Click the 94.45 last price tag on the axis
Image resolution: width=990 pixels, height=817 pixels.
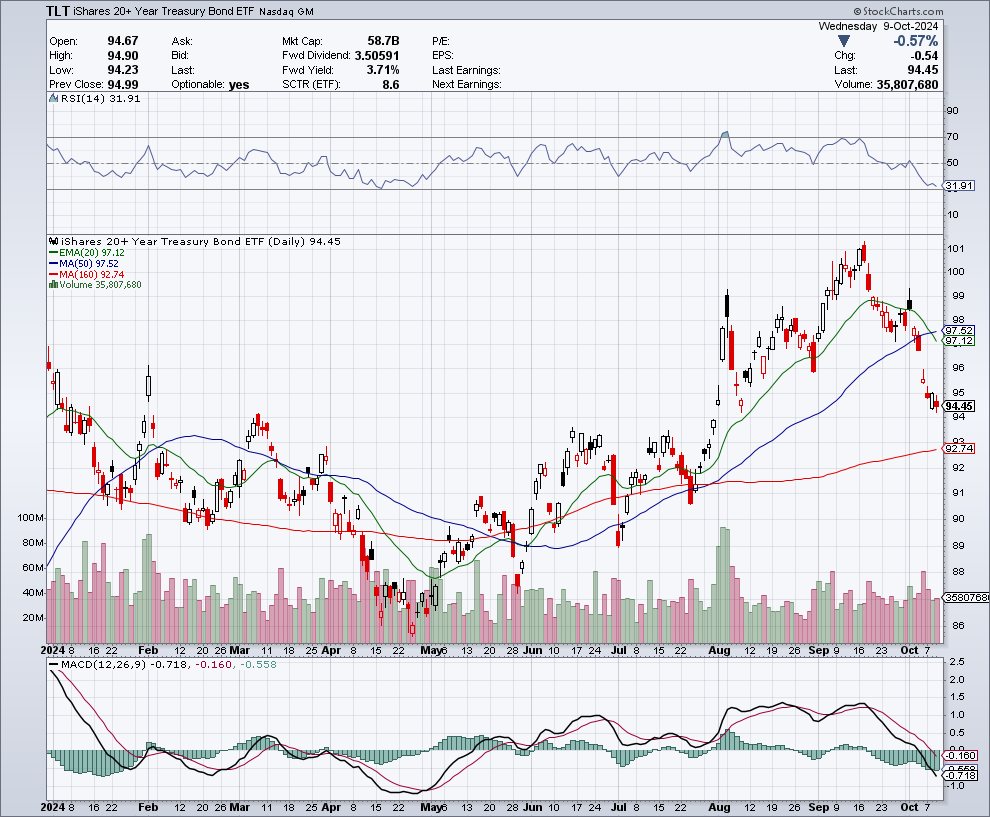tap(959, 406)
